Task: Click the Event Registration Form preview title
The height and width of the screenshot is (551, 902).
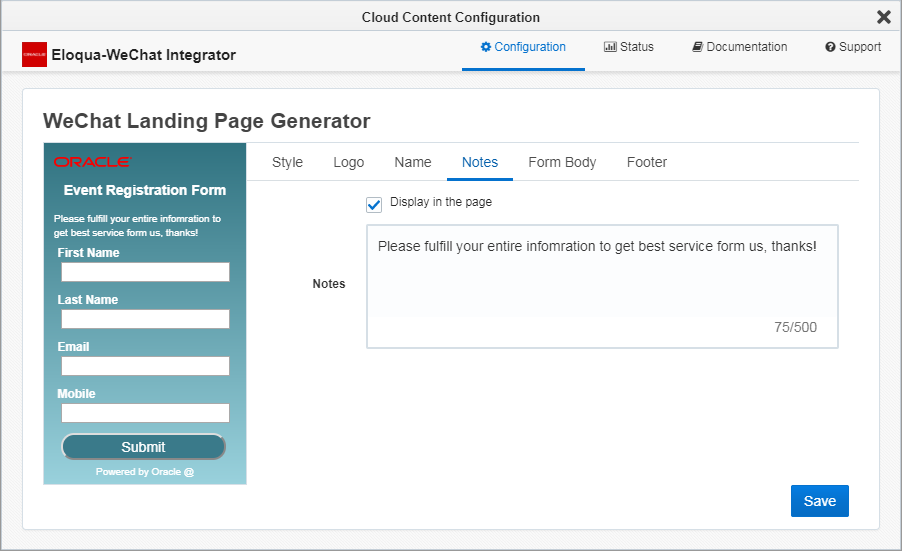Action: click(x=145, y=190)
